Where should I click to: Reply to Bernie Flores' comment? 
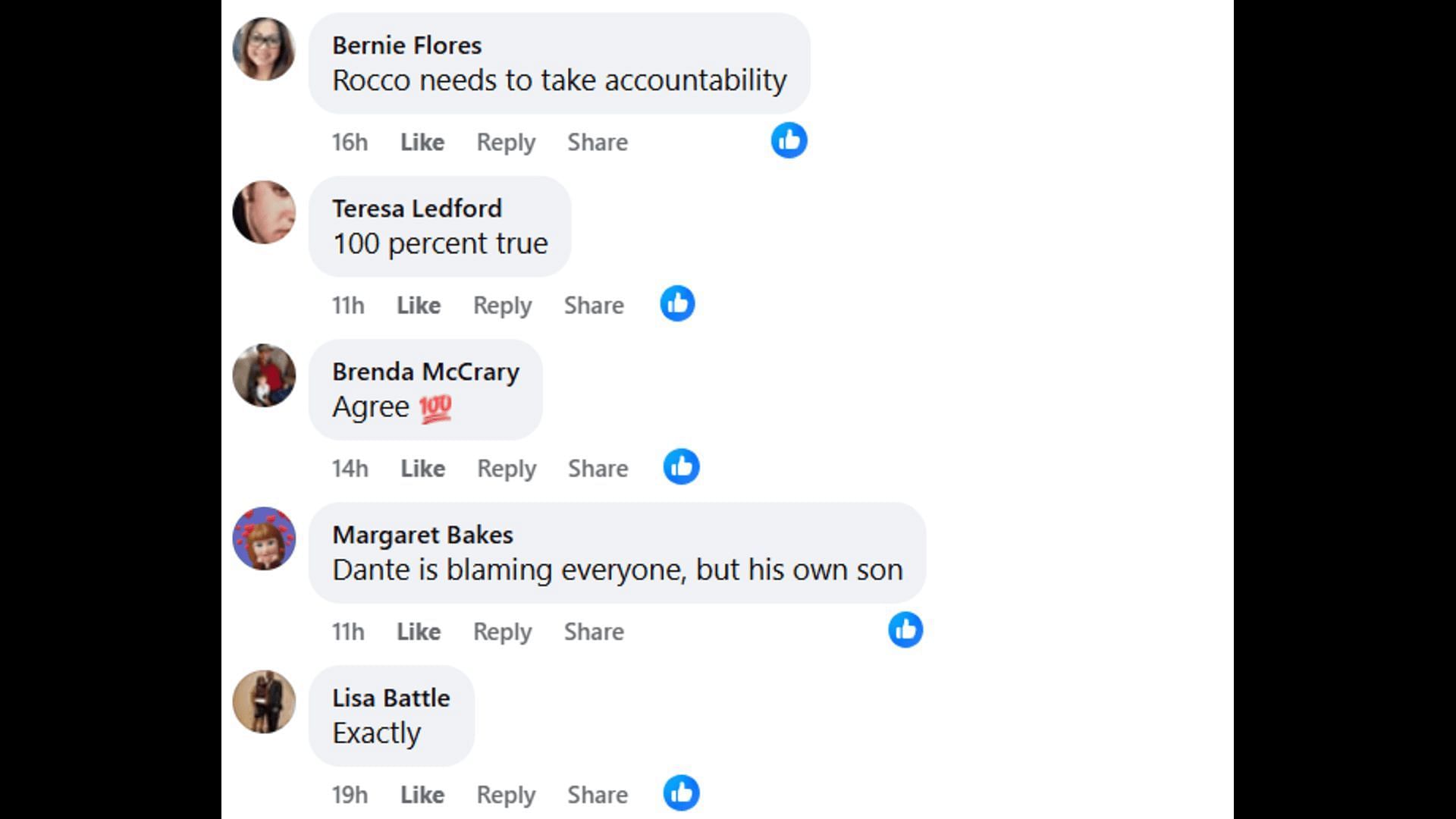506,143
